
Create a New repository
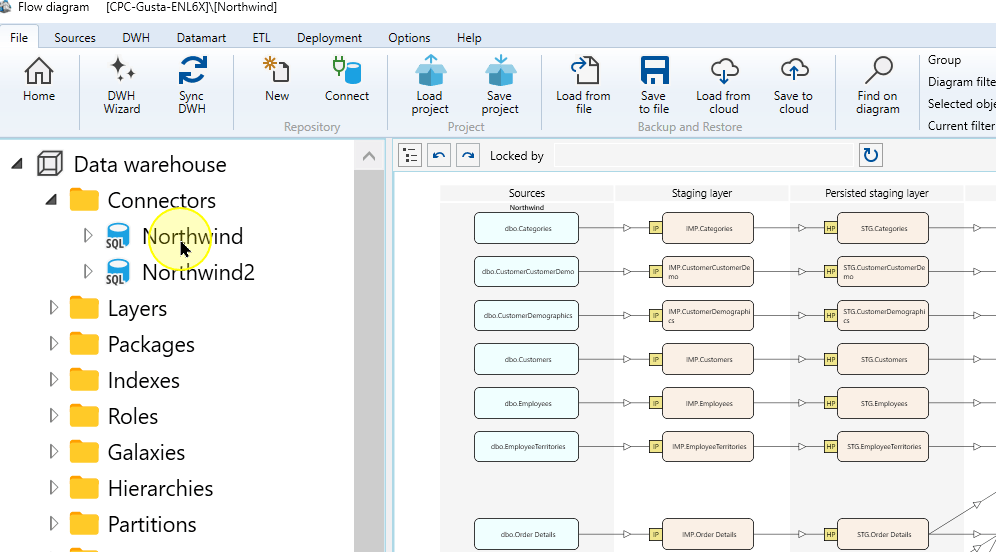point(277,80)
